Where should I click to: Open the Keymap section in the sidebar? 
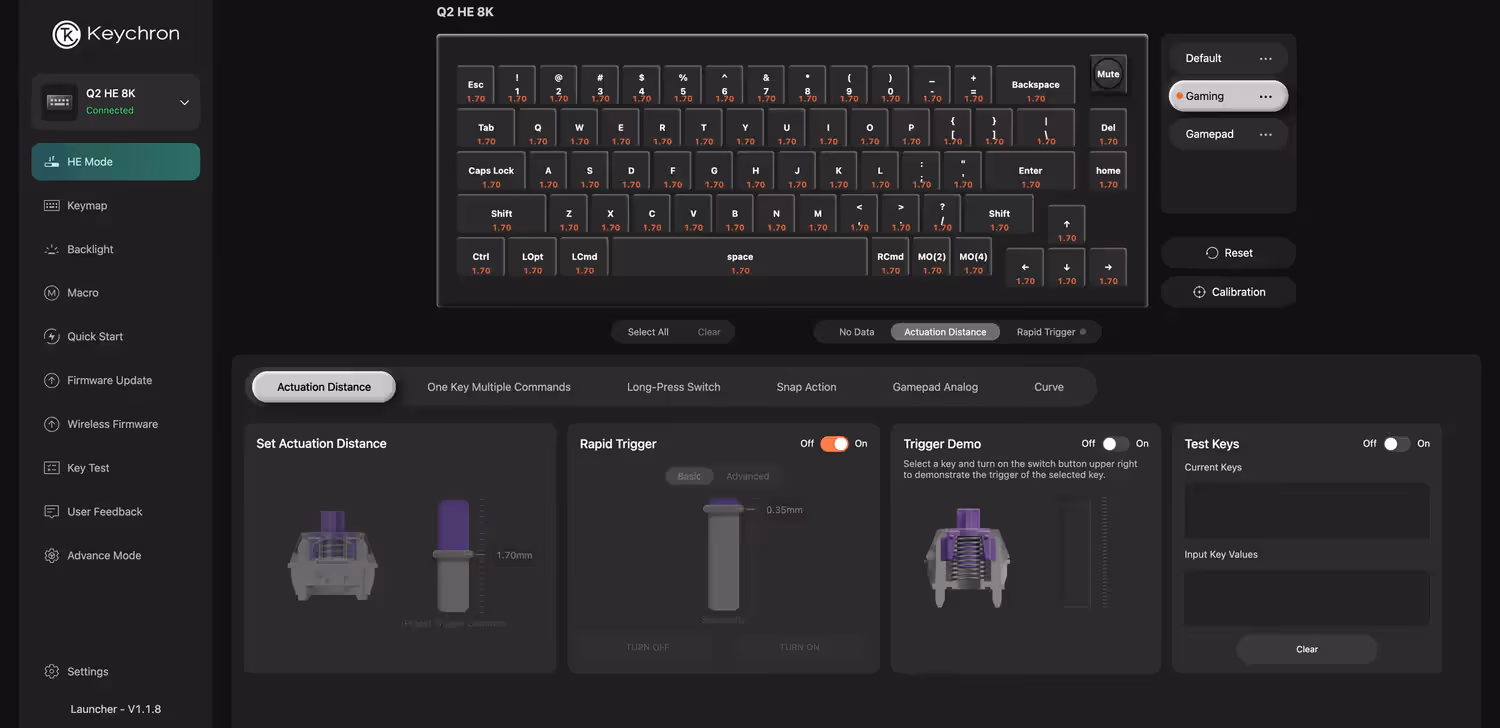click(x=87, y=205)
